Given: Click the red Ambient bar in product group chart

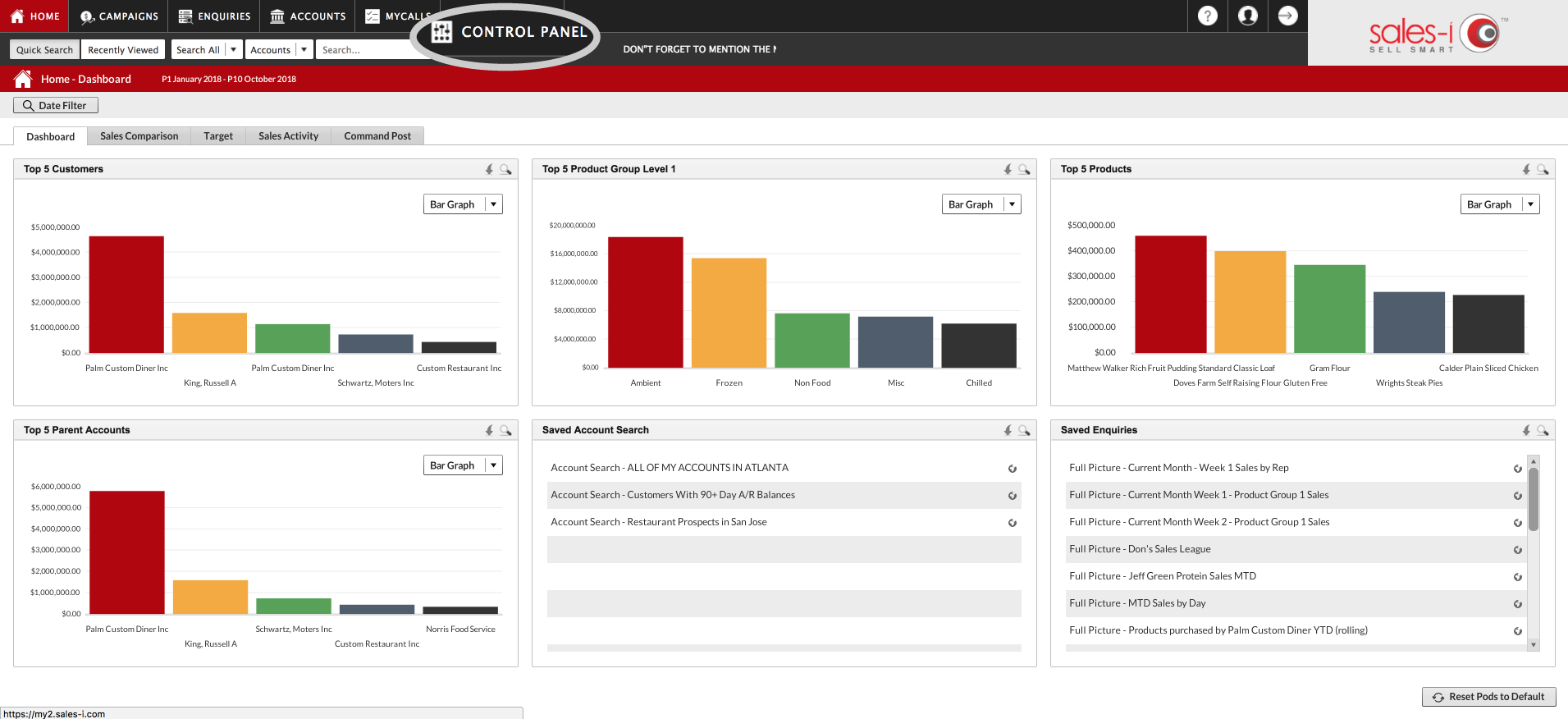Looking at the screenshot, I should tap(646, 302).
